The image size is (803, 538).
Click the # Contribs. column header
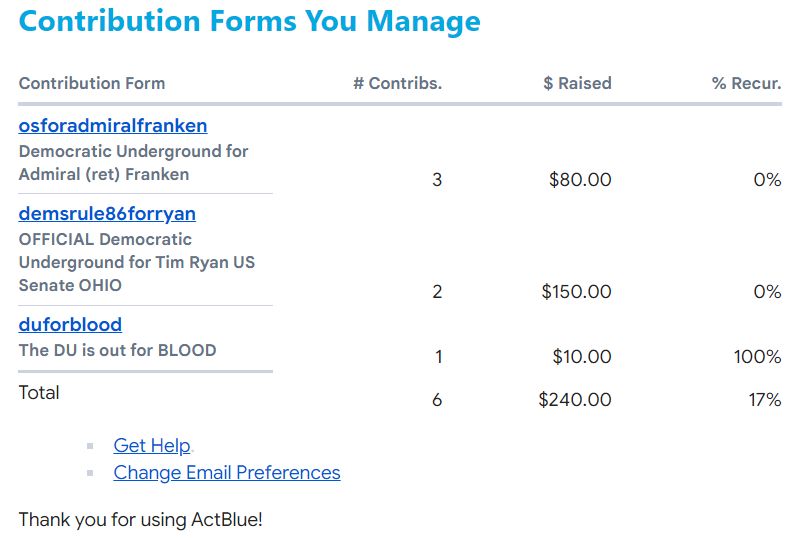pyautogui.click(x=397, y=83)
